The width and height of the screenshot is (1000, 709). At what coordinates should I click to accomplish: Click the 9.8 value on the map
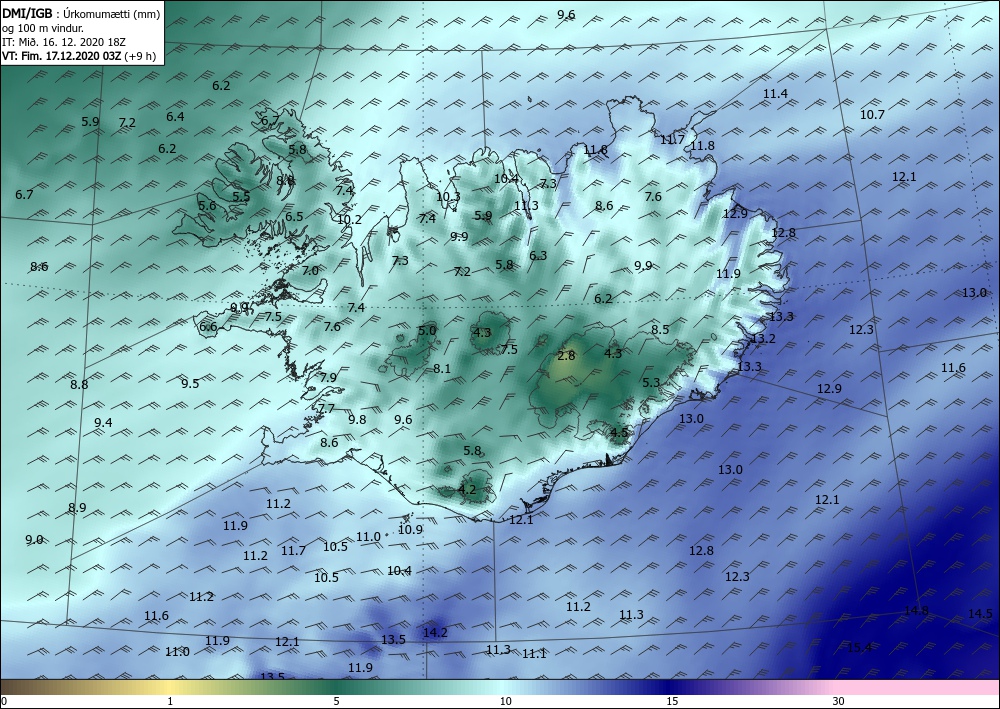(x=357, y=420)
